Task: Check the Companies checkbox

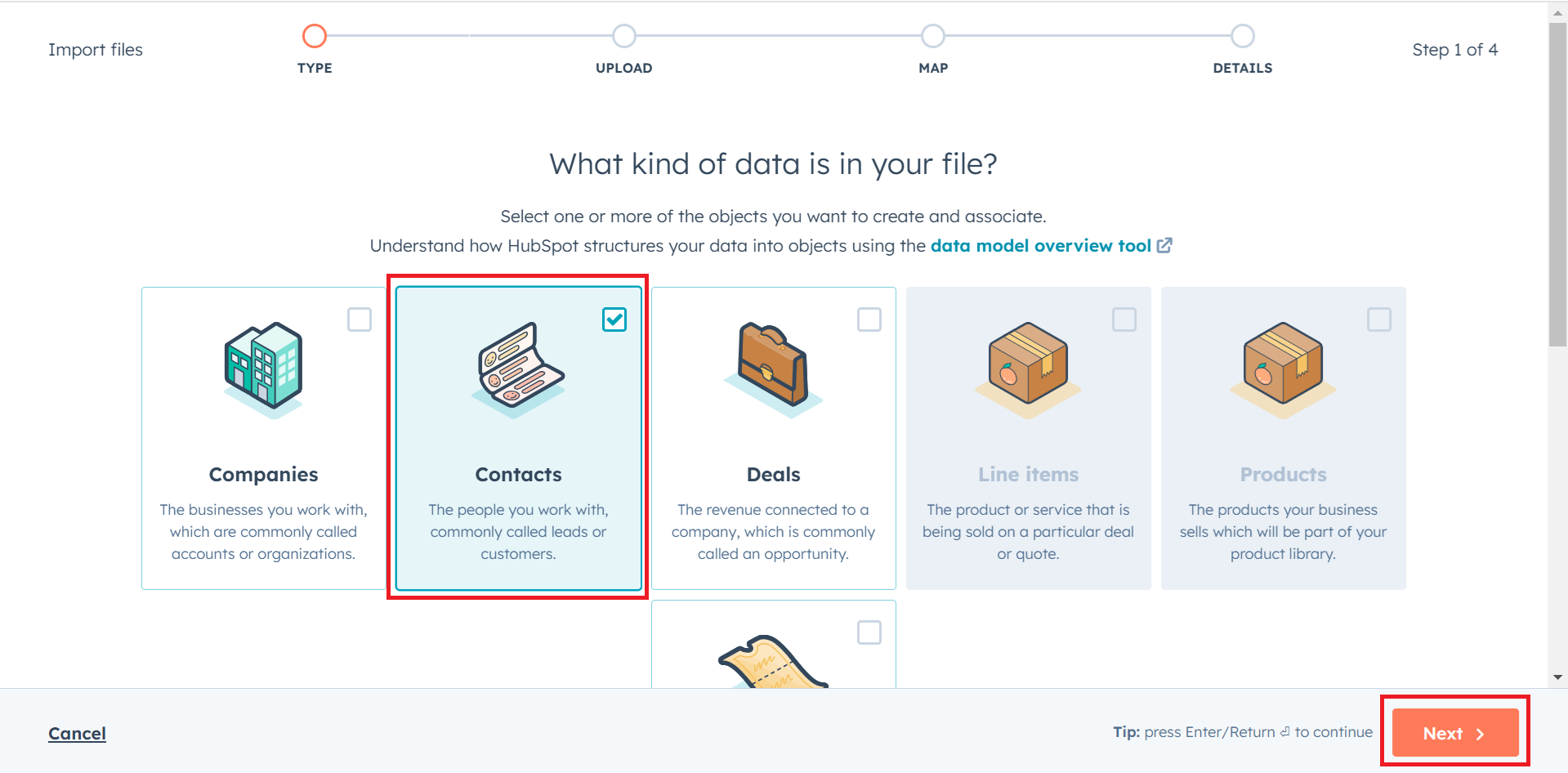Action: click(360, 319)
